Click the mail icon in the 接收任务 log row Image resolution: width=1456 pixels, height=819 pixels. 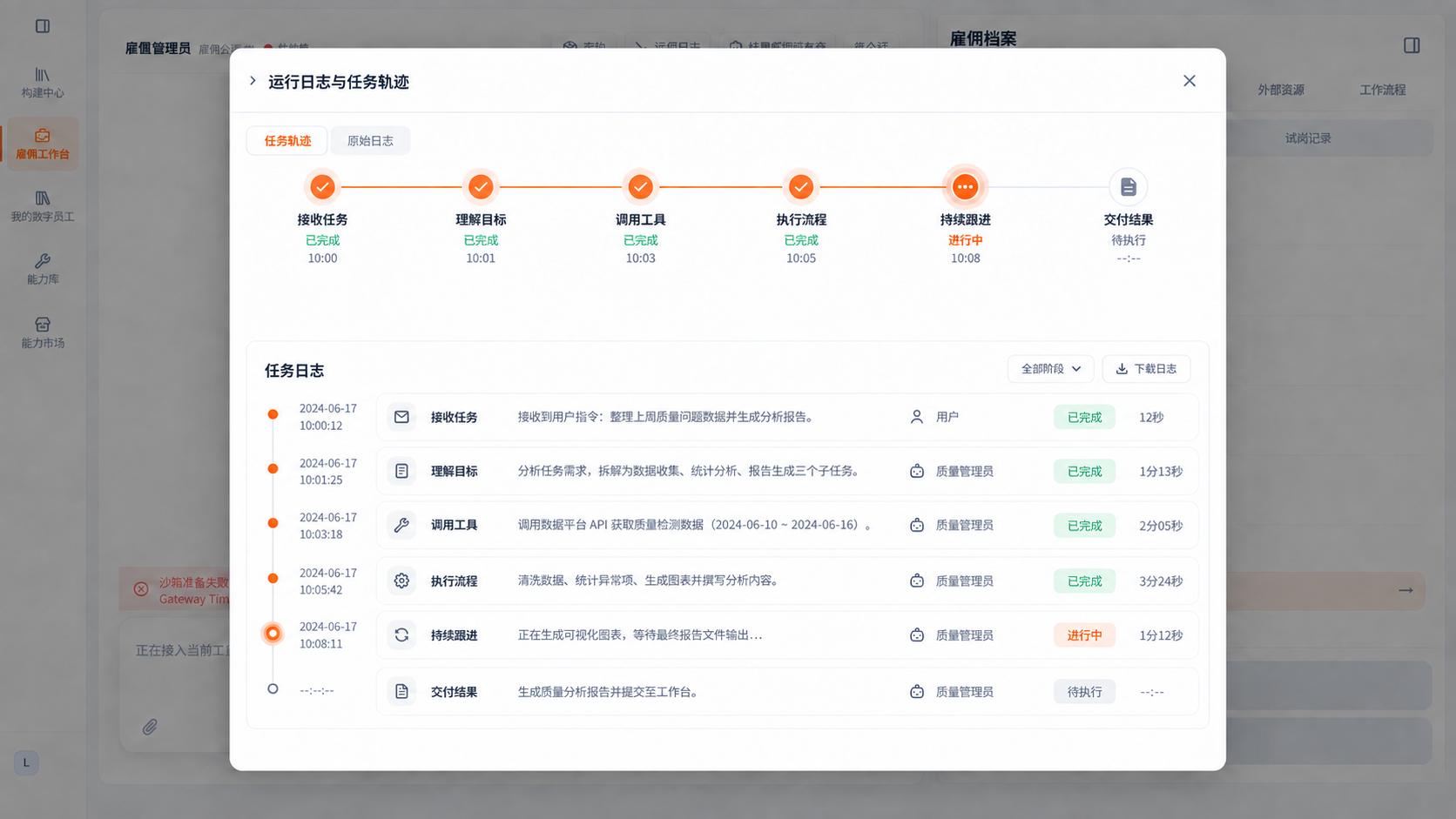coord(401,417)
